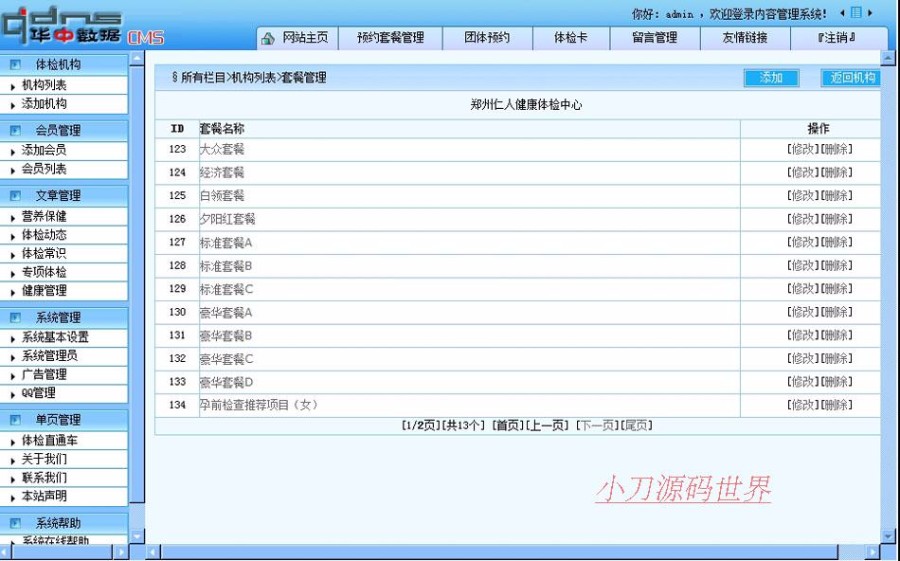The width and height of the screenshot is (900, 561).
Task: Click 修改 for 夕阳红套餐 row
Action: (803, 219)
